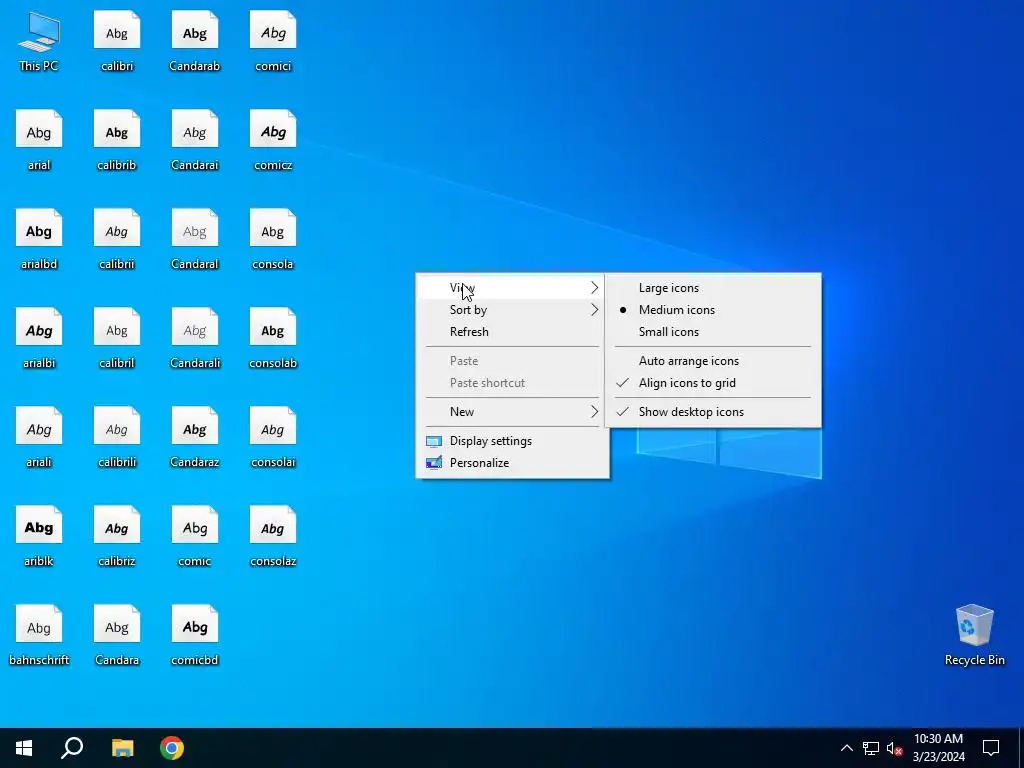Choose Large icons view option

pos(713,288)
